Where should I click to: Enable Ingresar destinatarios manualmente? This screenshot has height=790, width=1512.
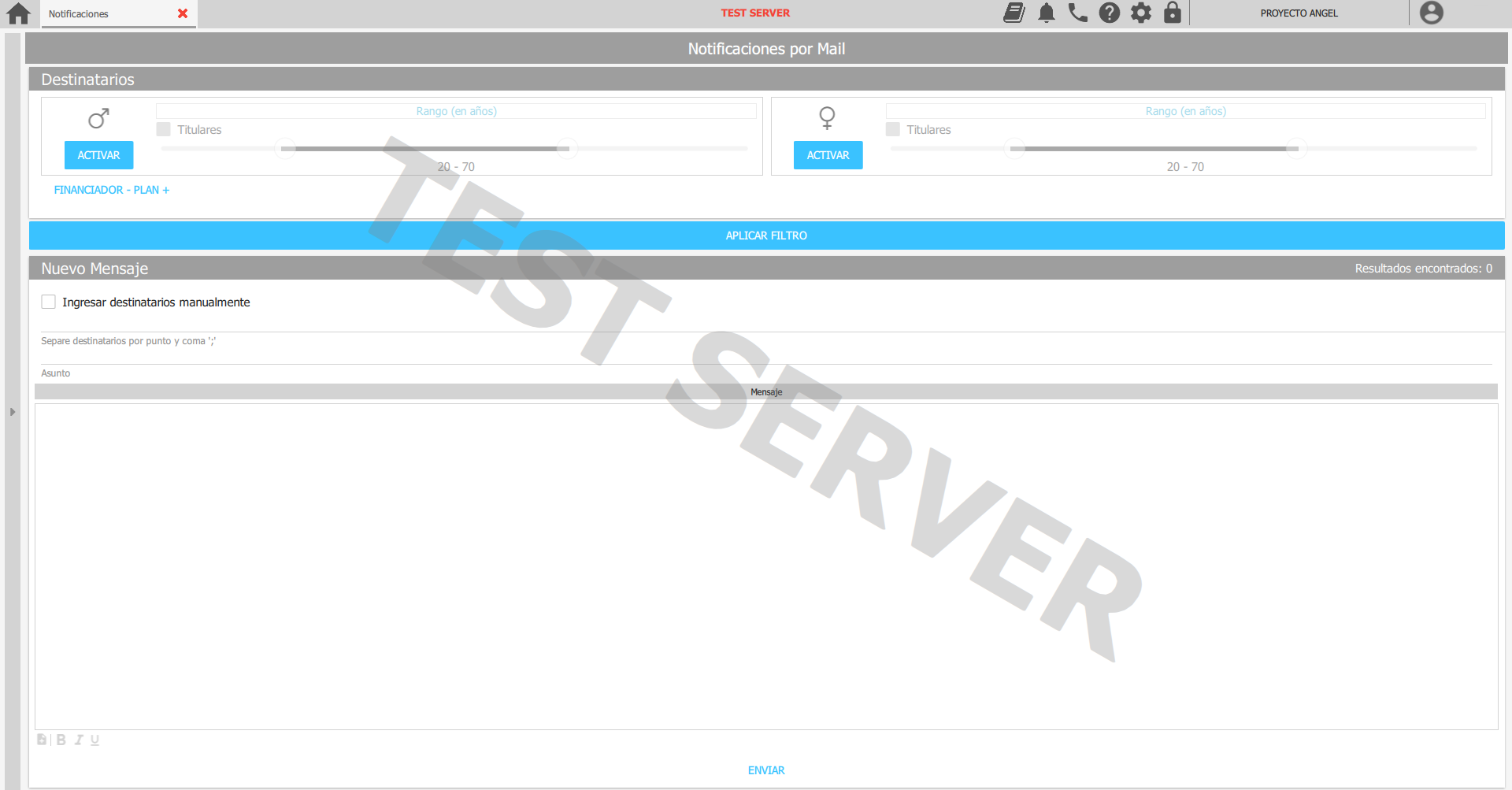(48, 302)
